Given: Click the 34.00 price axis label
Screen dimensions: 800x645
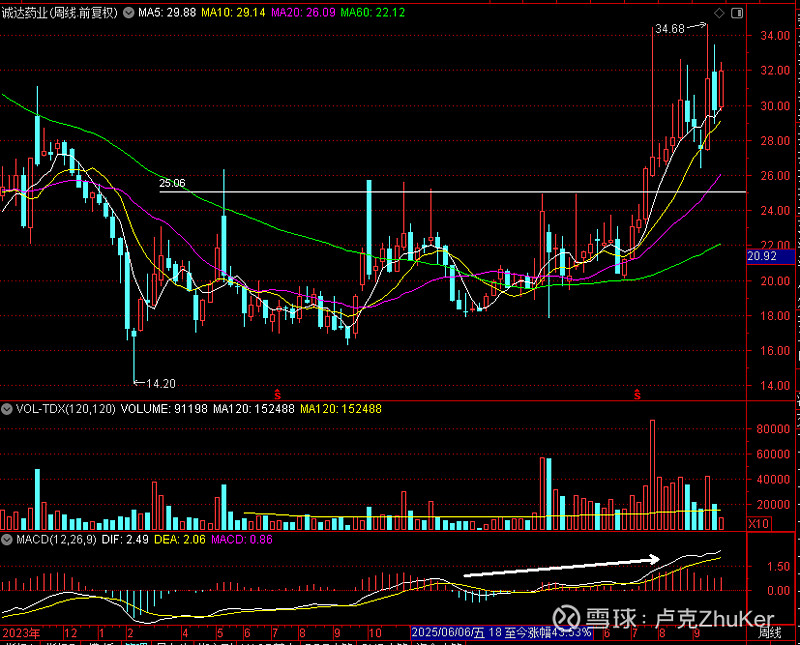Looking at the screenshot, I should [x=775, y=36].
